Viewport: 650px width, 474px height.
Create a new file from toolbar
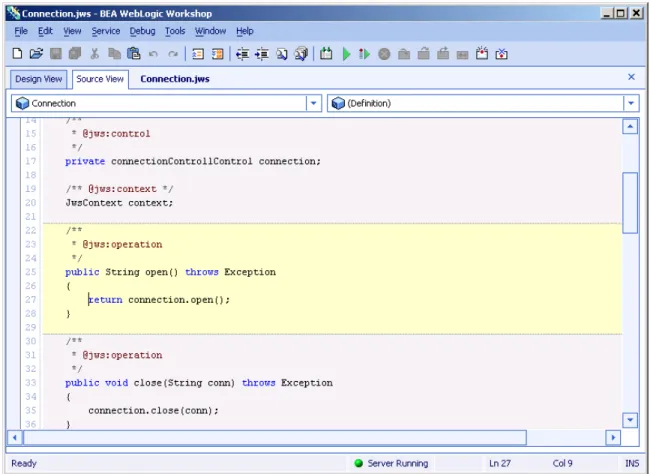click(x=17, y=53)
